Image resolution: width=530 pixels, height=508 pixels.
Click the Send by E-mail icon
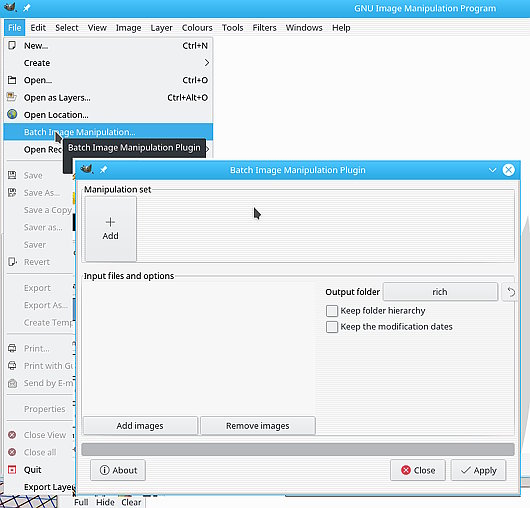click(x=12, y=383)
